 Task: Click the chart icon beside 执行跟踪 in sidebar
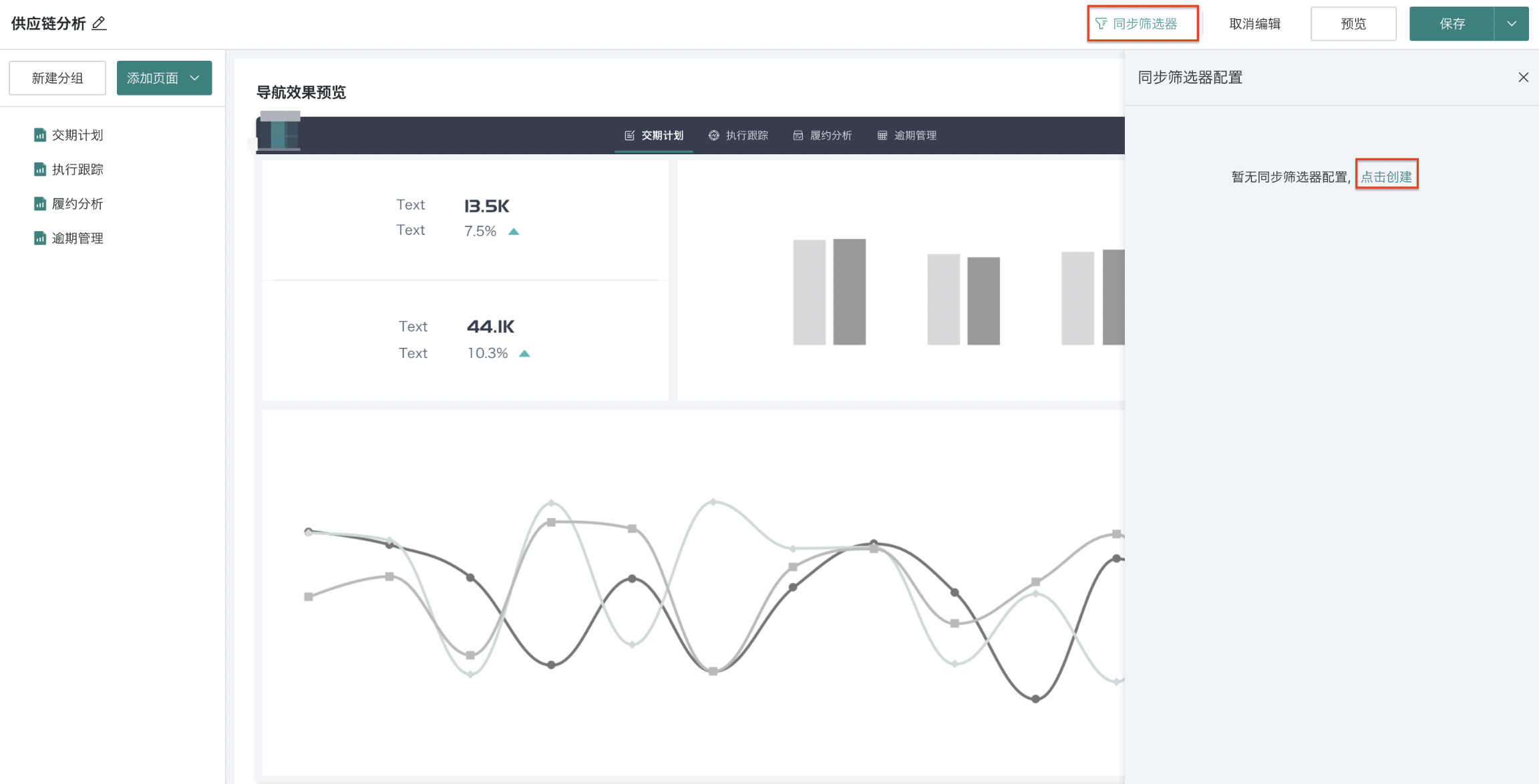click(40, 170)
